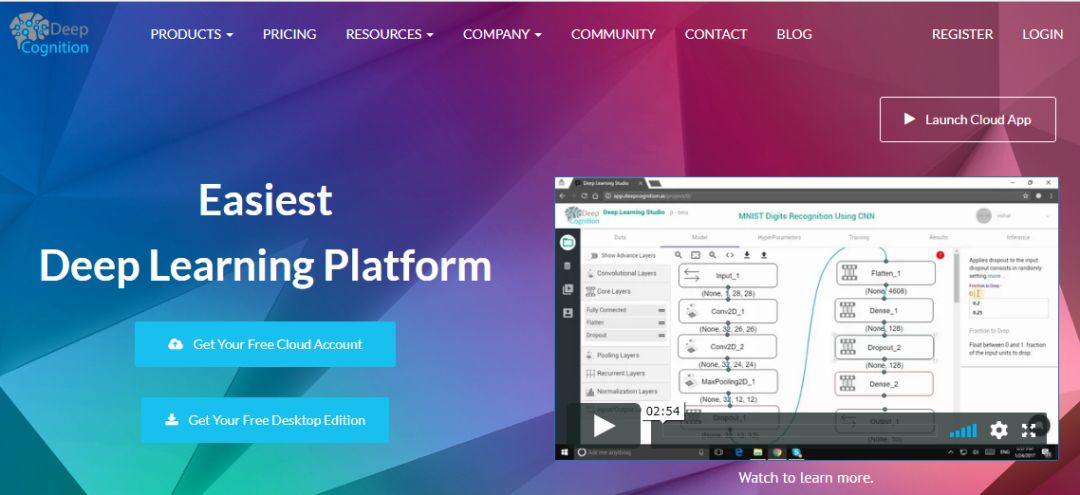Click the 'Watch to learn more.' text
Image resolution: width=1080 pixels, height=495 pixels.
[806, 477]
